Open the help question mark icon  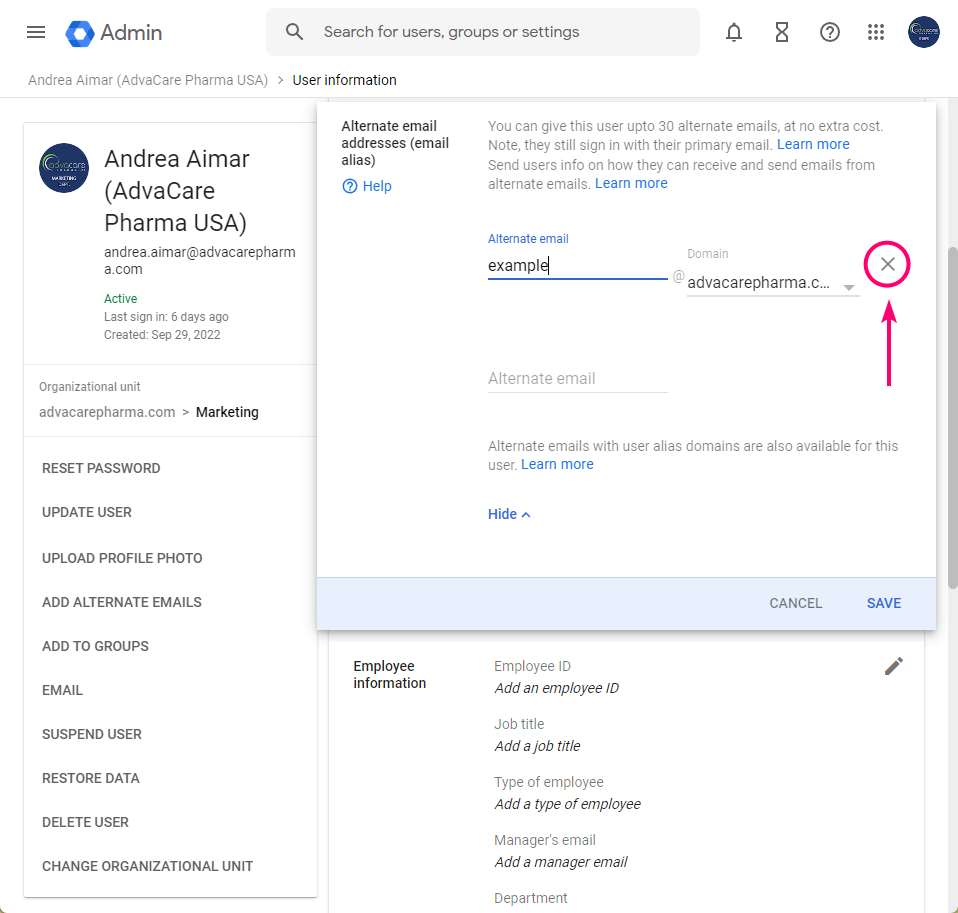(x=829, y=32)
